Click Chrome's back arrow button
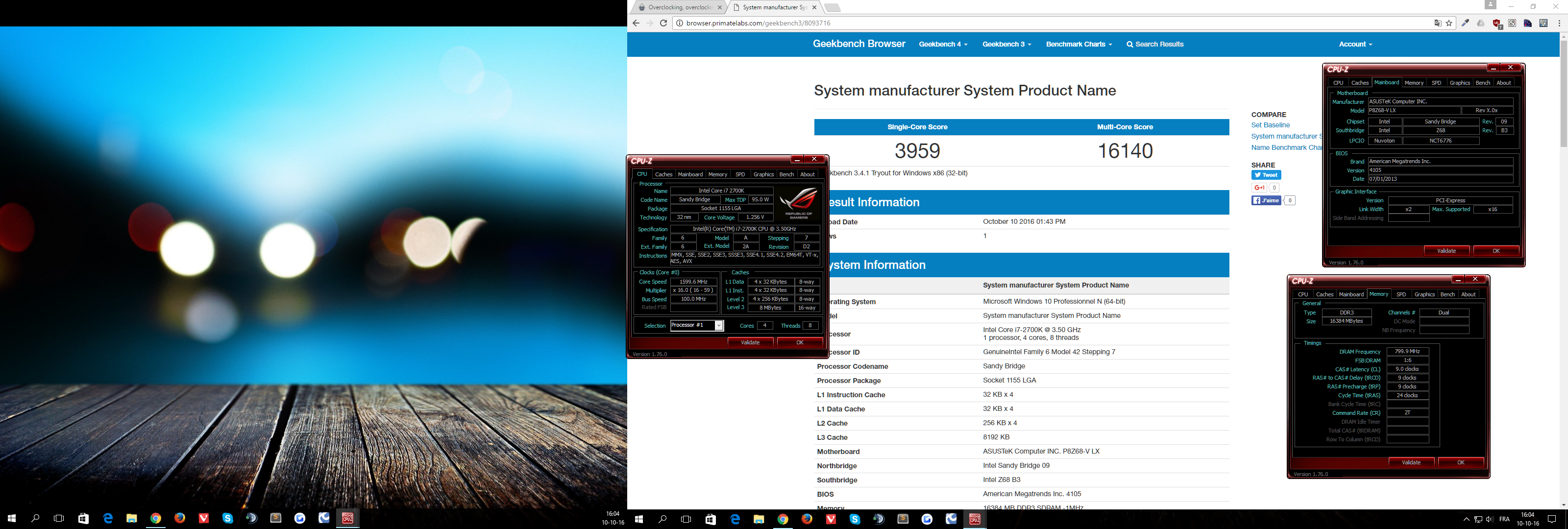This screenshot has height=529, width=1568. pyautogui.click(x=636, y=23)
